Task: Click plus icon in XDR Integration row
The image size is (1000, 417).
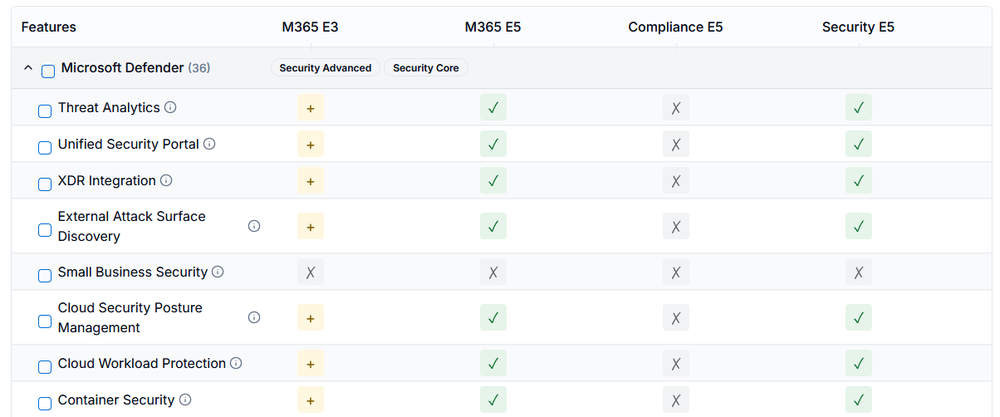Action: 311,180
